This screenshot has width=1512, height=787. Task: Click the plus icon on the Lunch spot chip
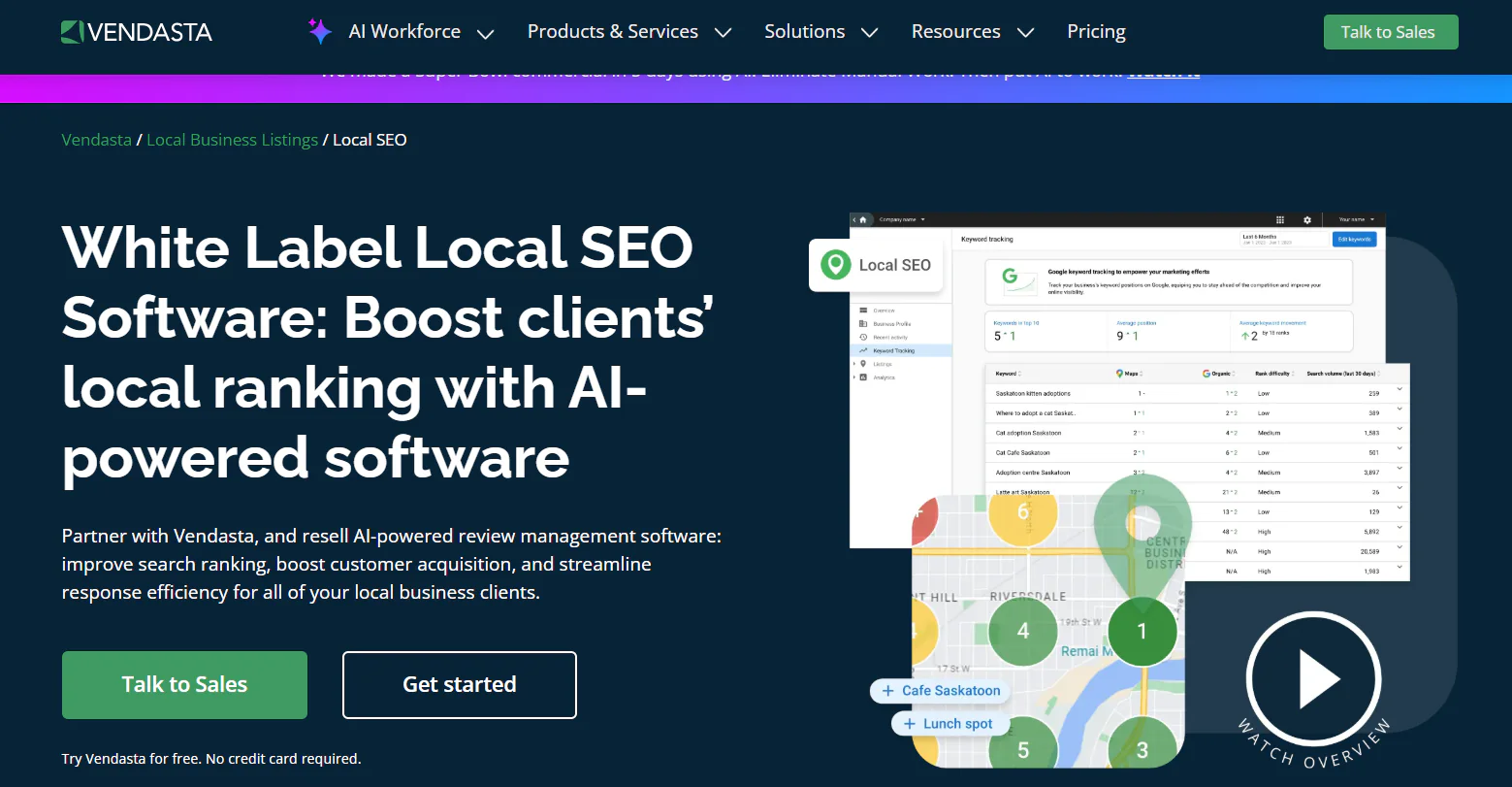click(909, 724)
